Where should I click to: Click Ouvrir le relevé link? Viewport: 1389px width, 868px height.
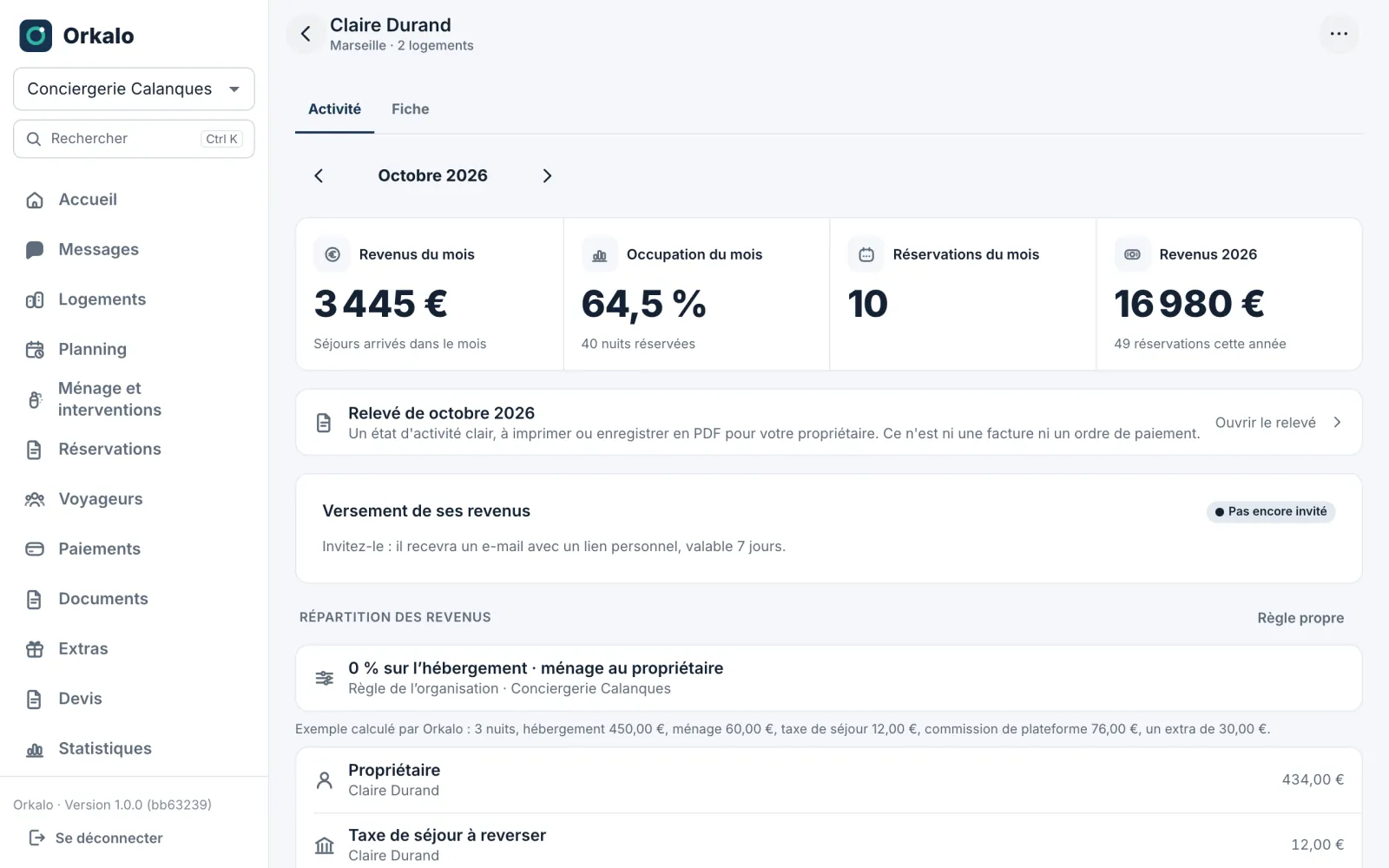[x=1279, y=423]
